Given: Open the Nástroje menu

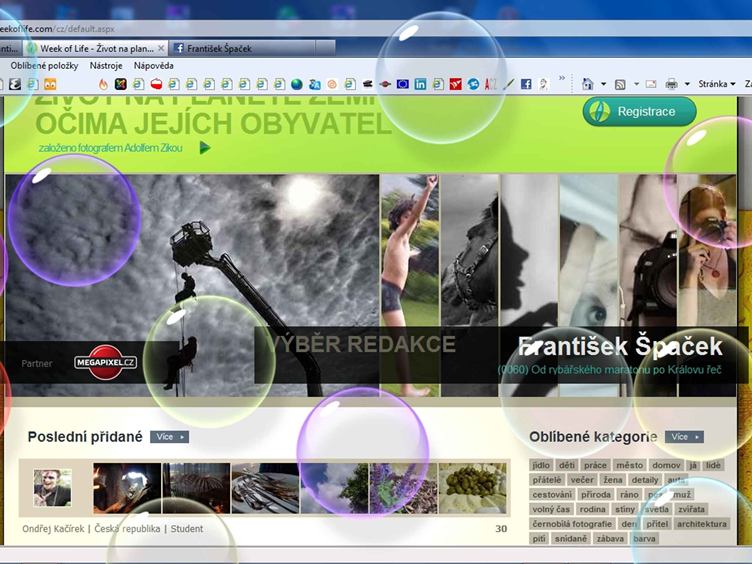Looking at the screenshot, I should [106, 66].
